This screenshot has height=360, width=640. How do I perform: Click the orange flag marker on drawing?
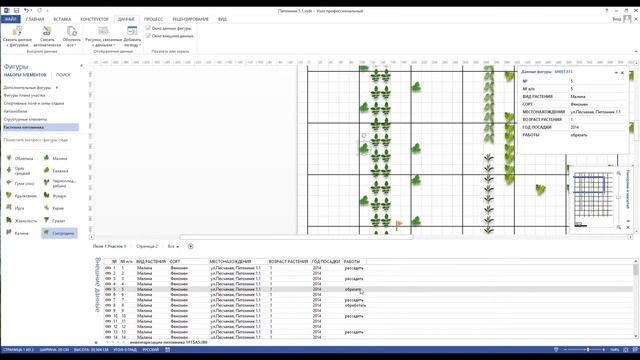tap(399, 224)
